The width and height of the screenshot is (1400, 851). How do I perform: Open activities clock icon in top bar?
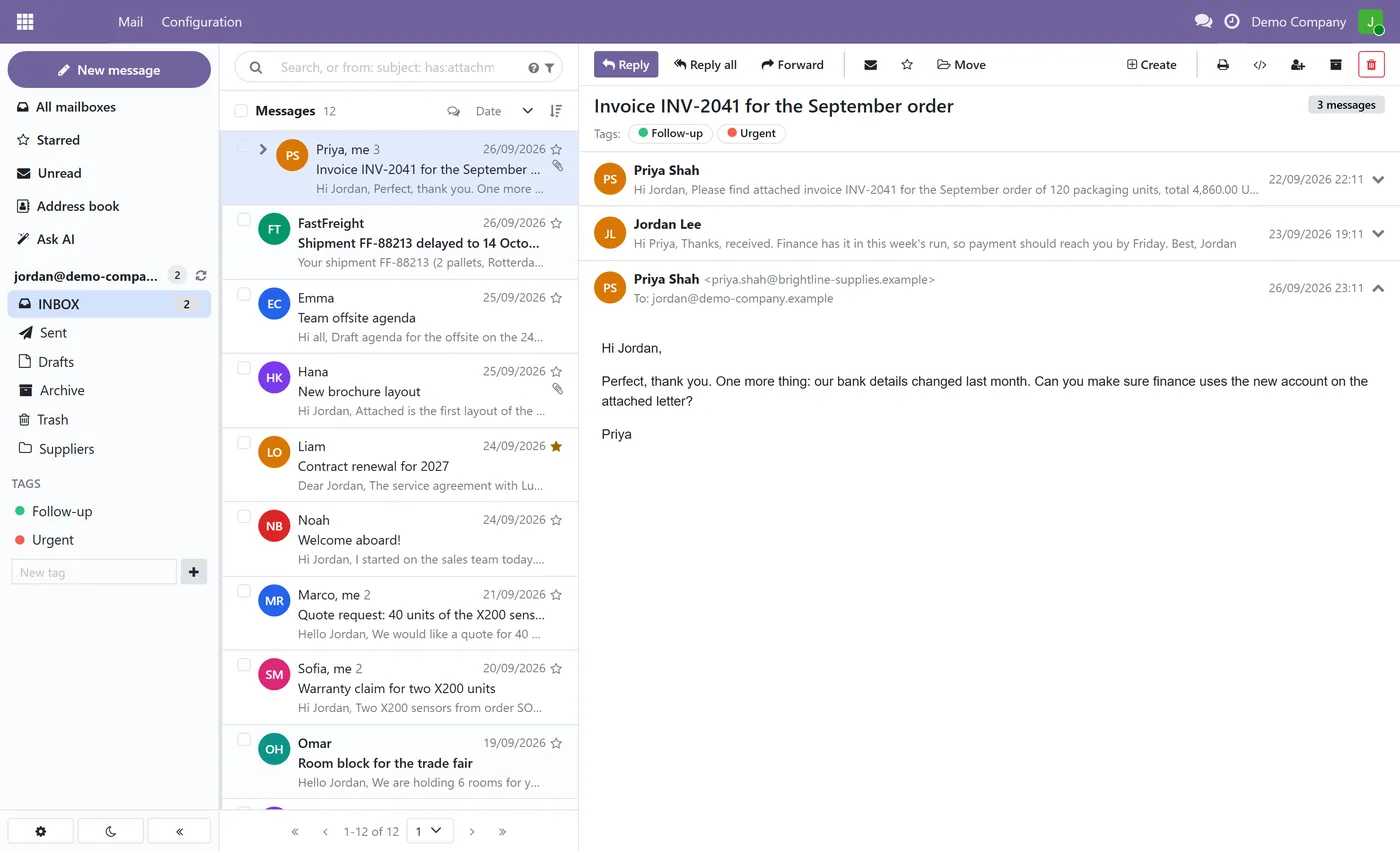click(x=1232, y=21)
